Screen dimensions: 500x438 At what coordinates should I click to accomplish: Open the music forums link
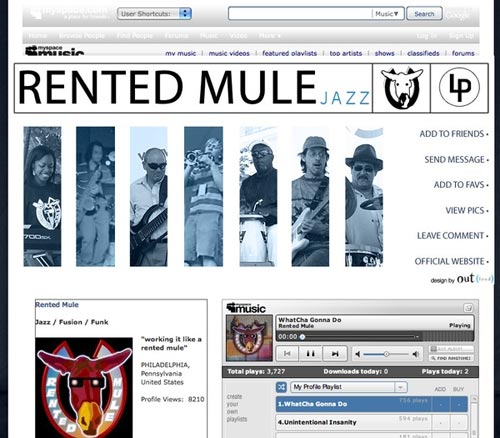(463, 53)
